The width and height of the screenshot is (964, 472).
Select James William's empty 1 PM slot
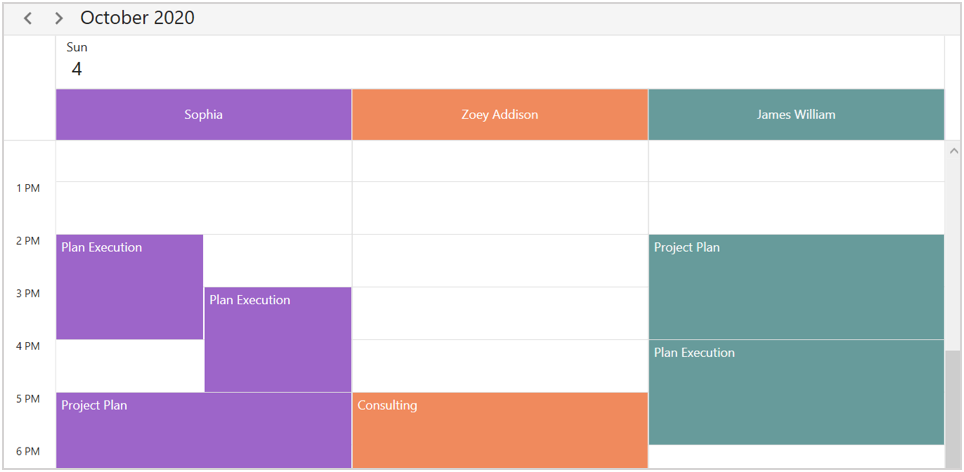tap(795, 208)
